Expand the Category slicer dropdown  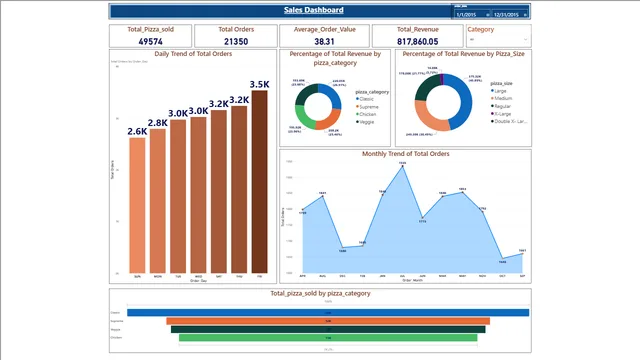pos(525,40)
